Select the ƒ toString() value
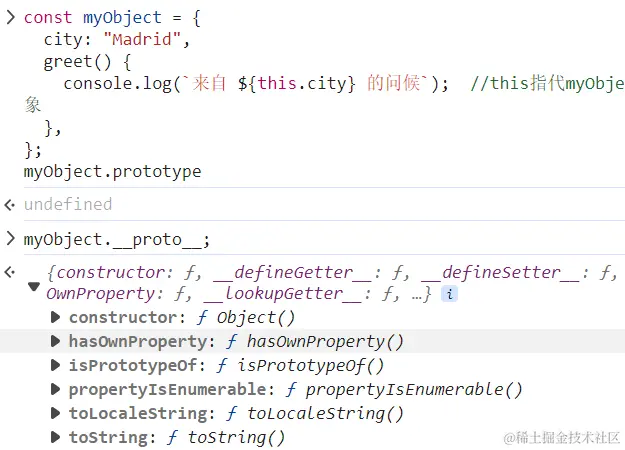 click(226, 437)
